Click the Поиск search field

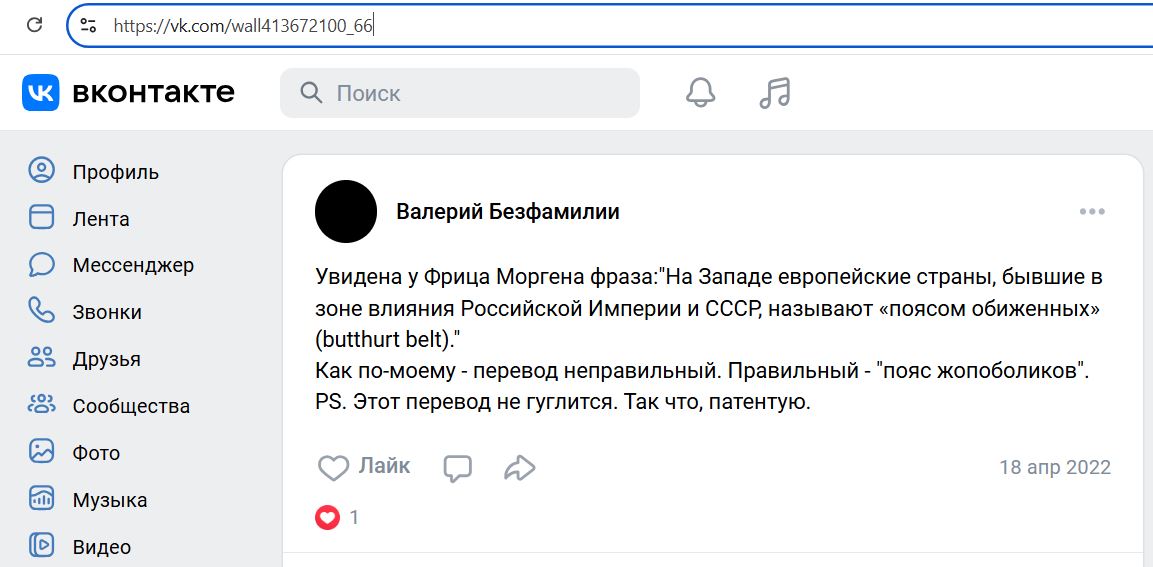click(x=460, y=93)
